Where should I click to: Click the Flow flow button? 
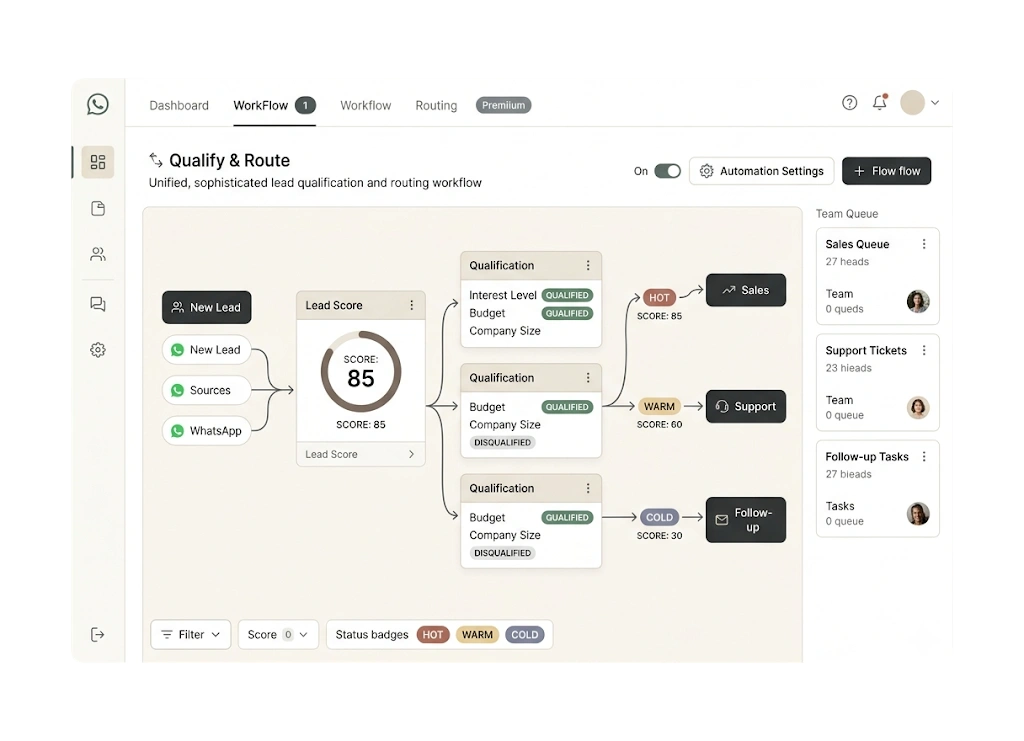[x=886, y=171]
